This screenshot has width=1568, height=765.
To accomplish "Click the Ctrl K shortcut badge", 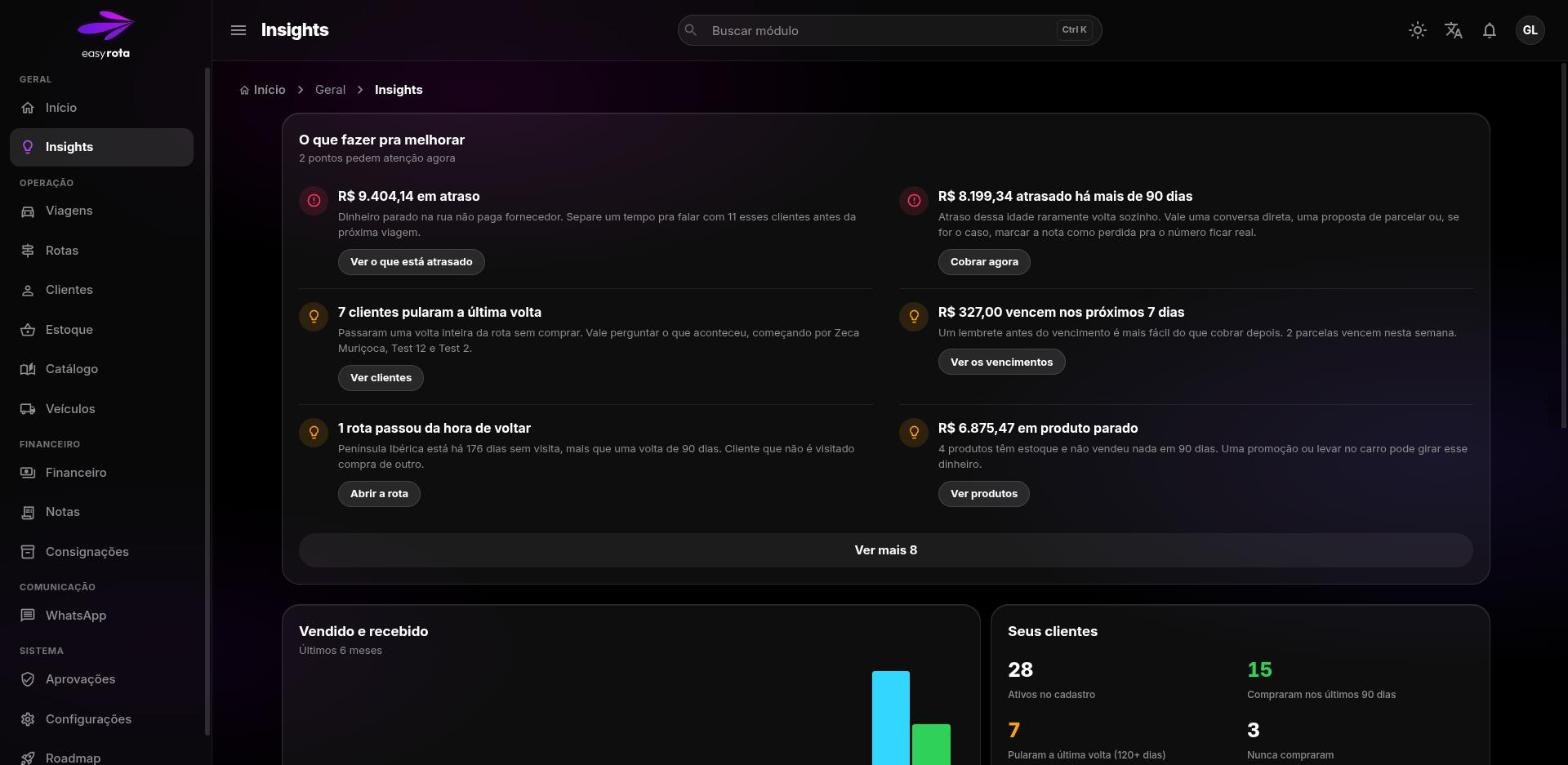I will tap(1074, 30).
